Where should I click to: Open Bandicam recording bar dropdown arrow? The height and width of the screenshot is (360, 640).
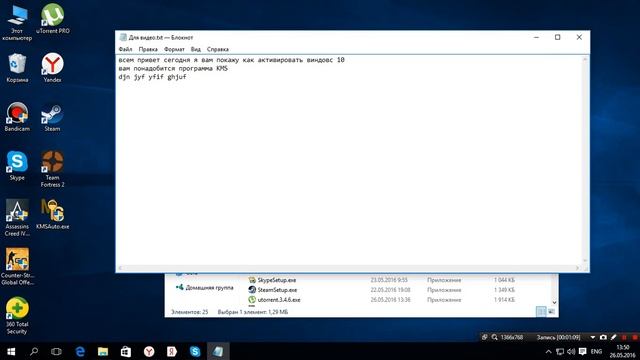(593, 337)
